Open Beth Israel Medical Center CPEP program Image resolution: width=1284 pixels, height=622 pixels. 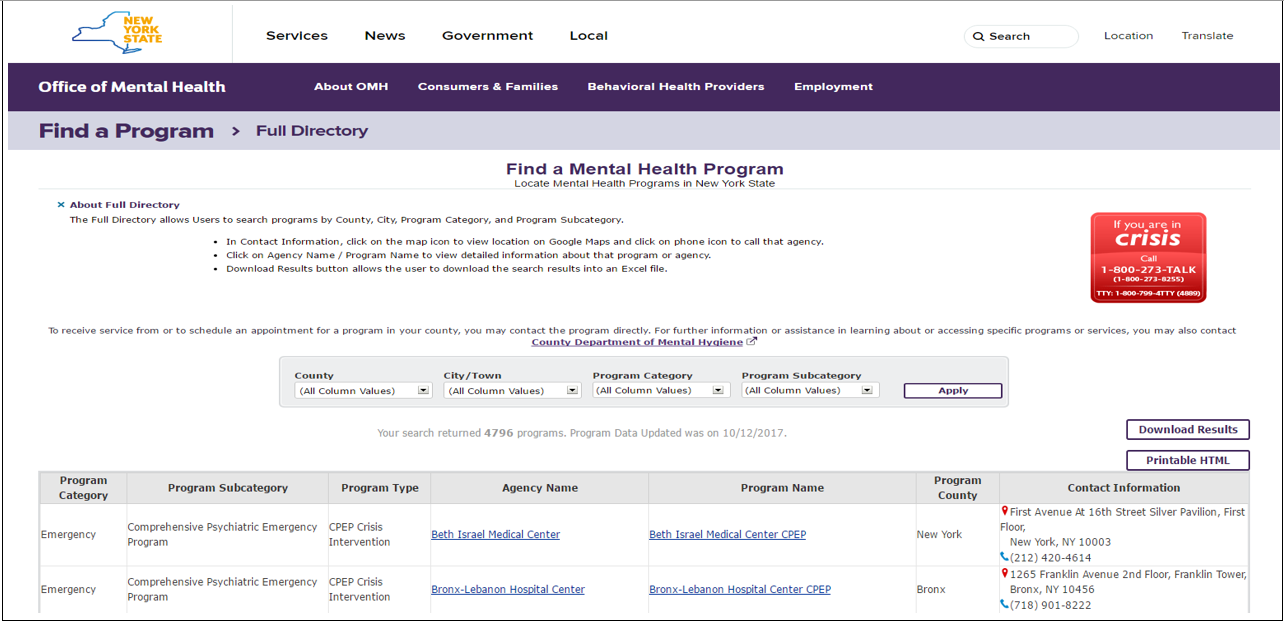727,535
